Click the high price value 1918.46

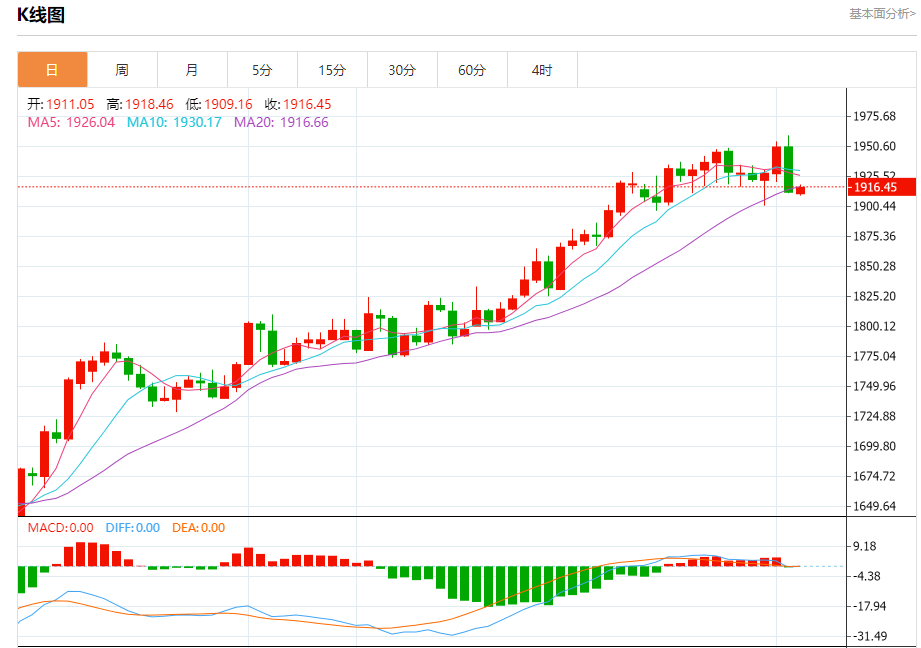[x=149, y=105]
